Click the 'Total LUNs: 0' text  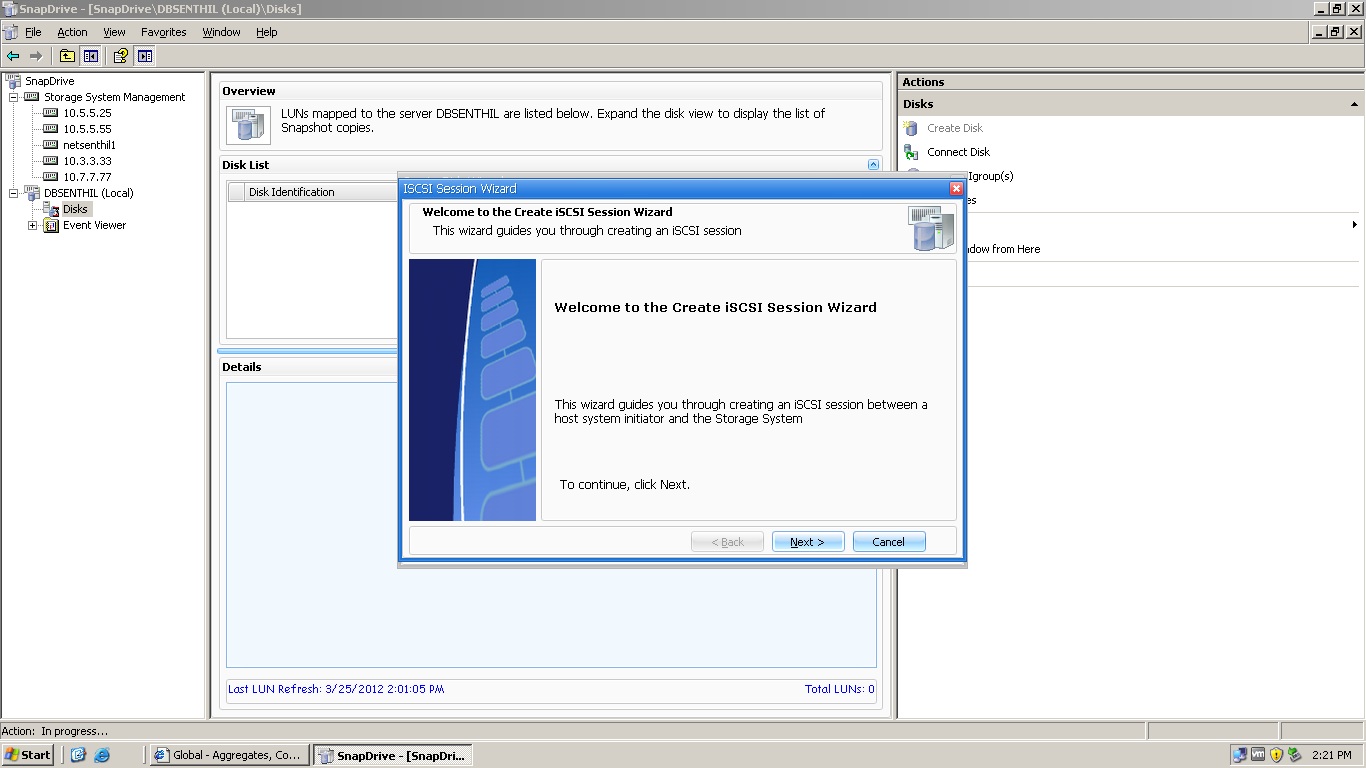coord(840,689)
